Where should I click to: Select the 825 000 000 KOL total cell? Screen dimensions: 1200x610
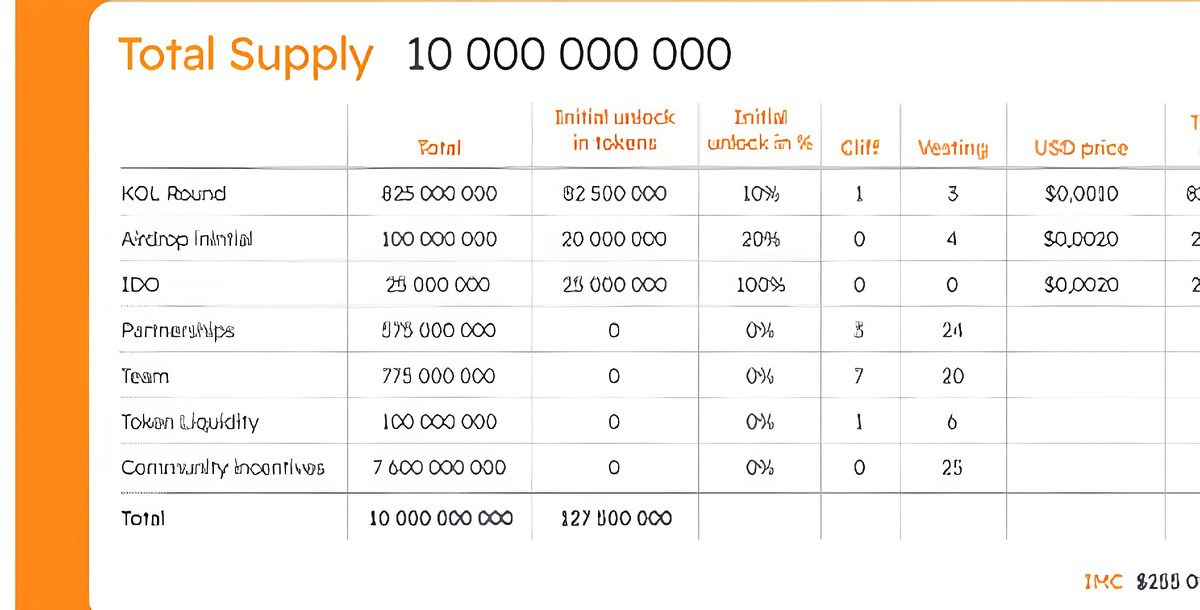439,194
